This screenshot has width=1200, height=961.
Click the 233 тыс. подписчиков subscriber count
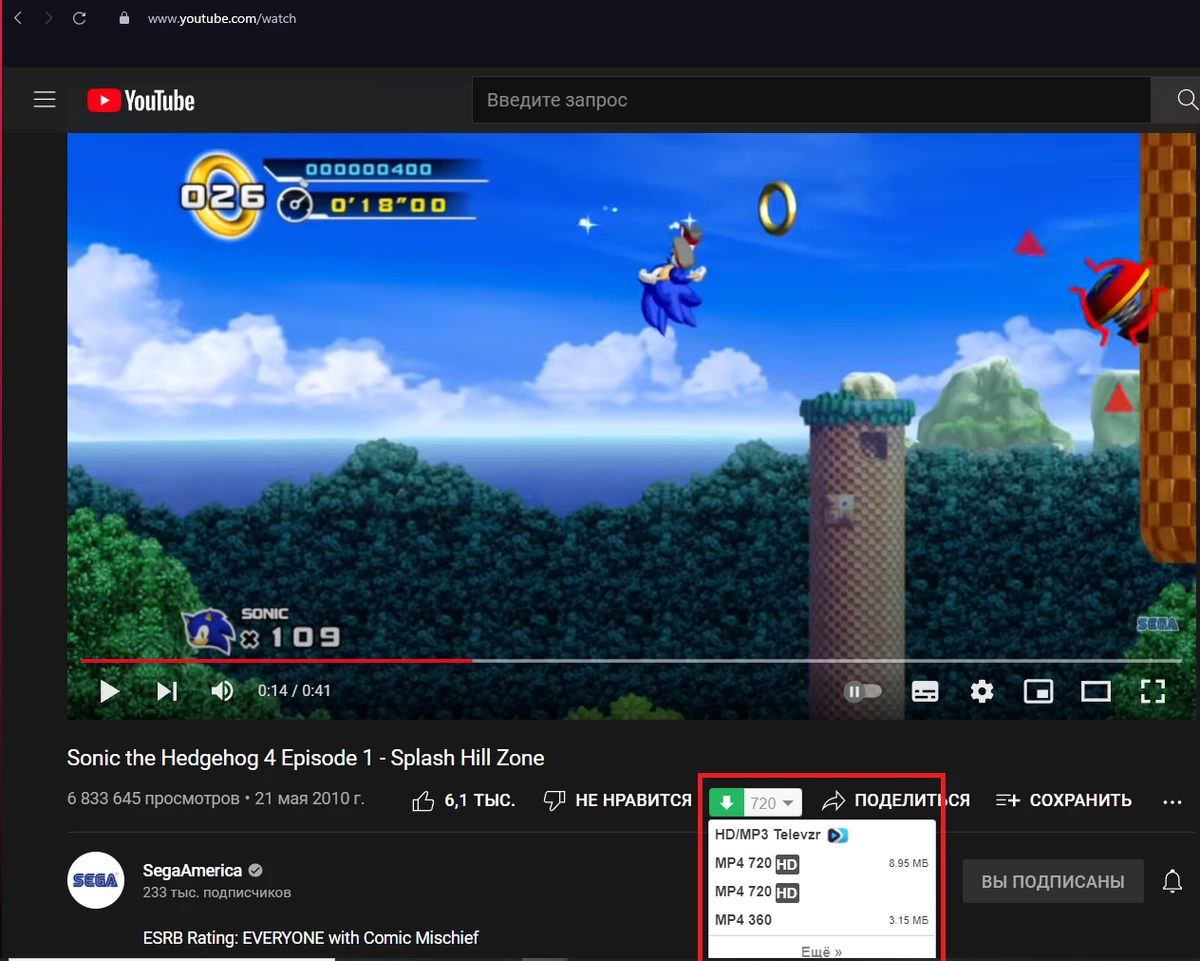[217, 893]
